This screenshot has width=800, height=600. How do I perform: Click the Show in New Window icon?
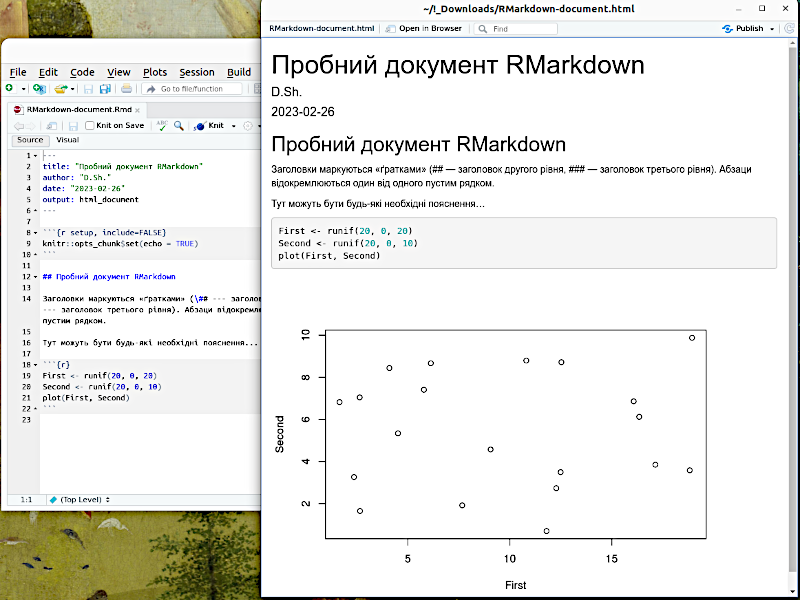51,126
